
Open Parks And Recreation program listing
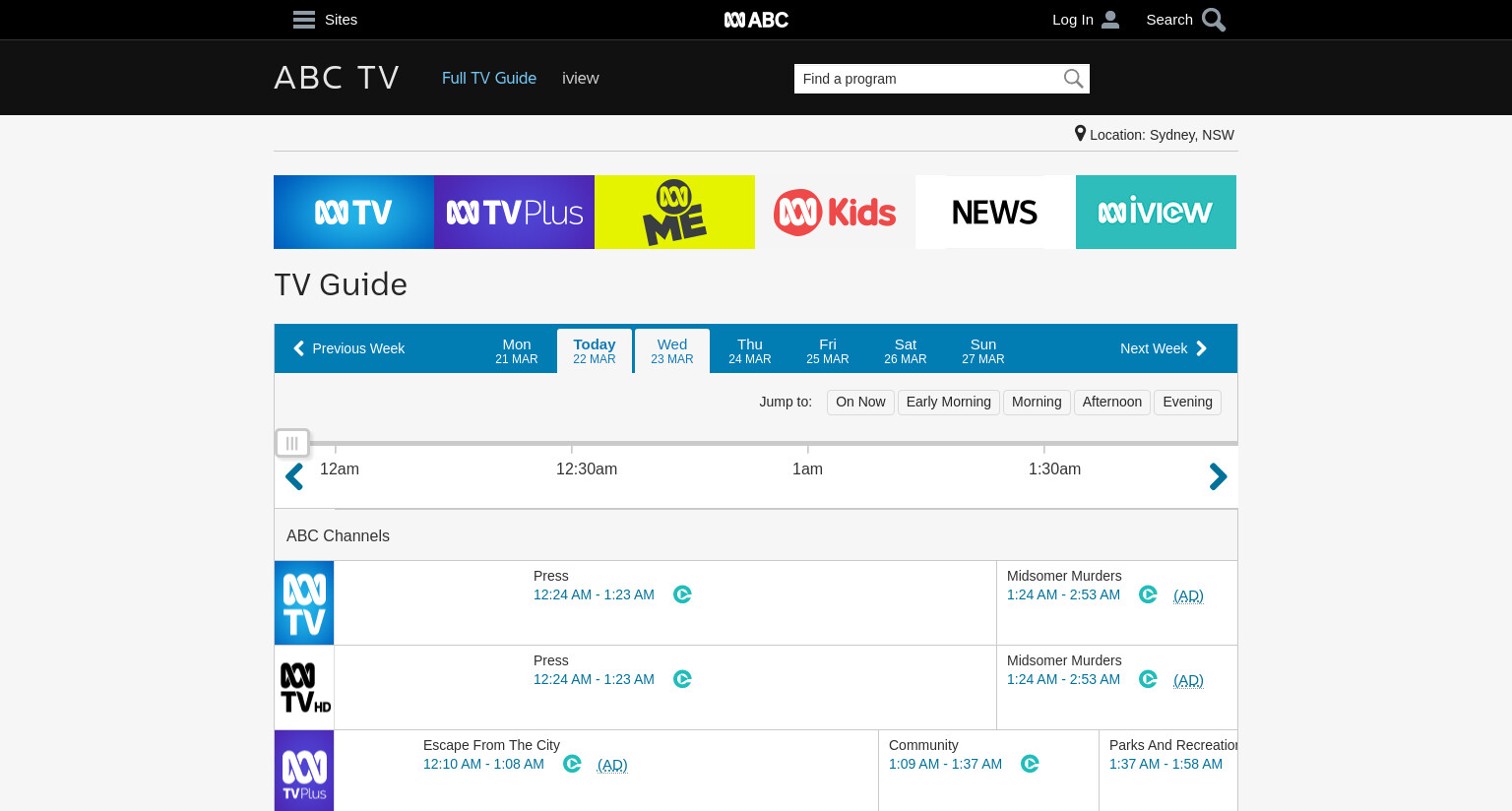pos(1172,745)
